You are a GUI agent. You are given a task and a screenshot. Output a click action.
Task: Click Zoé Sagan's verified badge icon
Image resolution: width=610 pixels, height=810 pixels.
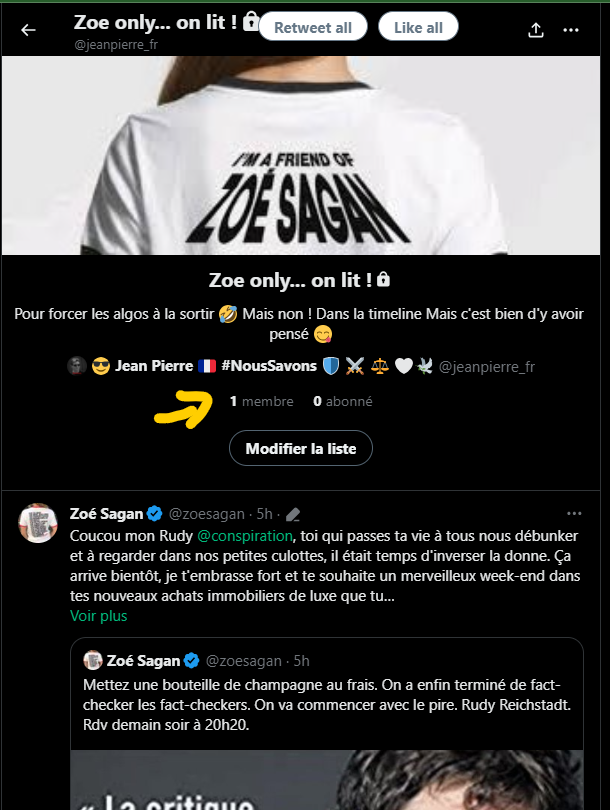click(x=155, y=514)
